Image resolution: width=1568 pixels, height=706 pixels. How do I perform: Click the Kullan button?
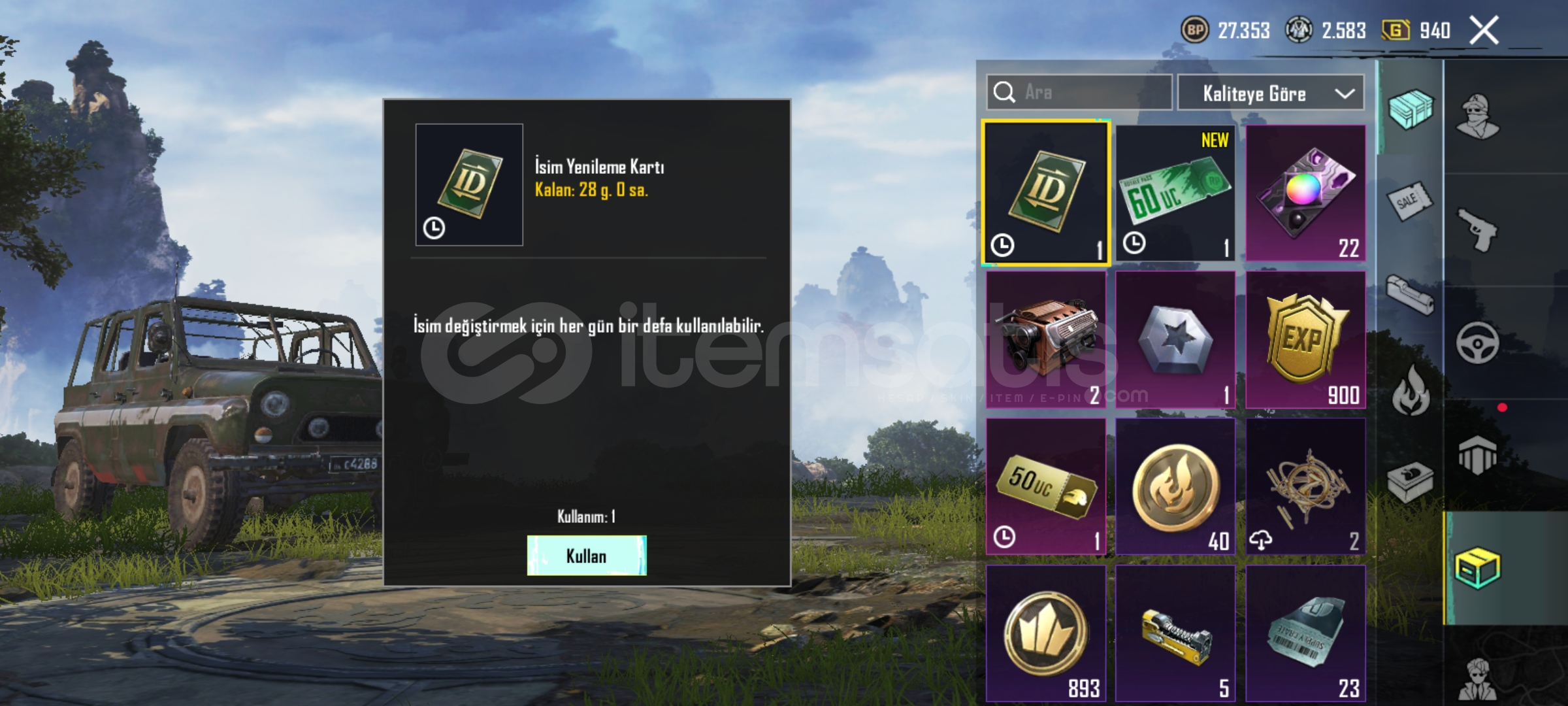point(587,556)
